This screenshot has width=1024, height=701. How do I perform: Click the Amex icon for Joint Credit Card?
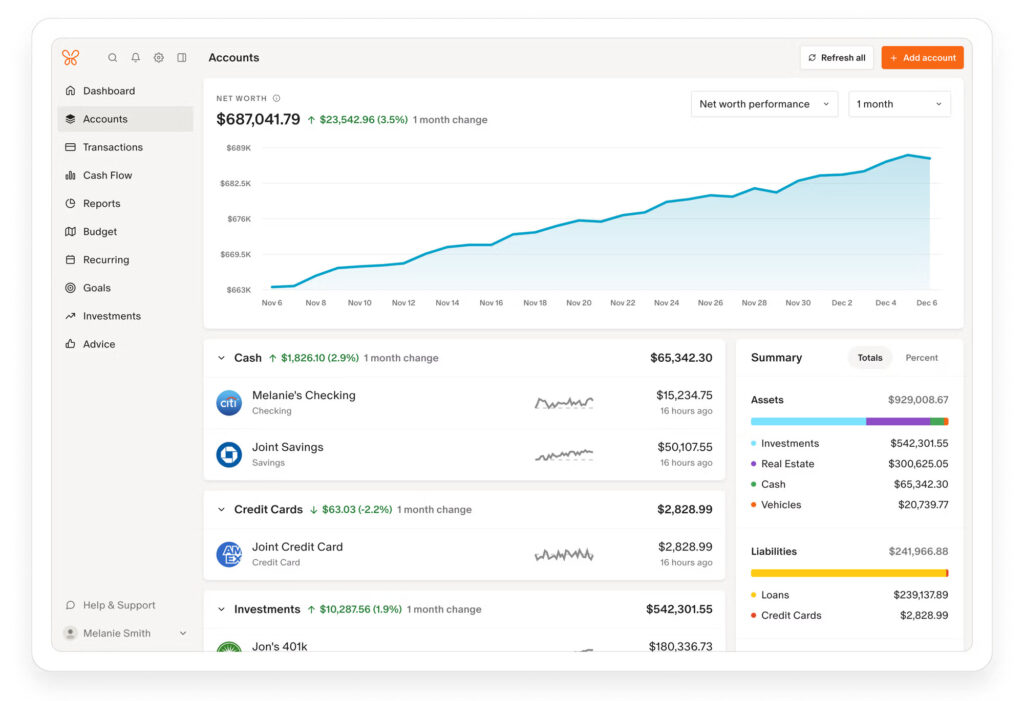coord(229,554)
